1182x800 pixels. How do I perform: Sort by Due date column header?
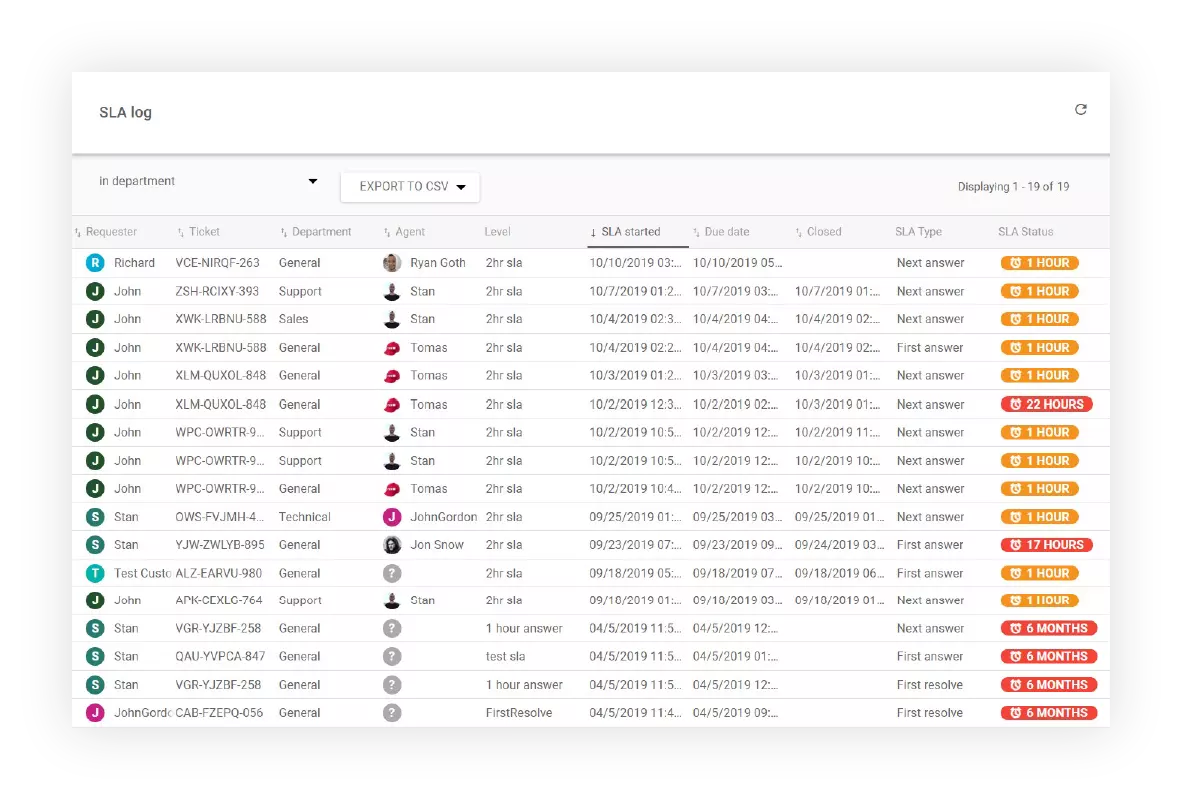(726, 232)
